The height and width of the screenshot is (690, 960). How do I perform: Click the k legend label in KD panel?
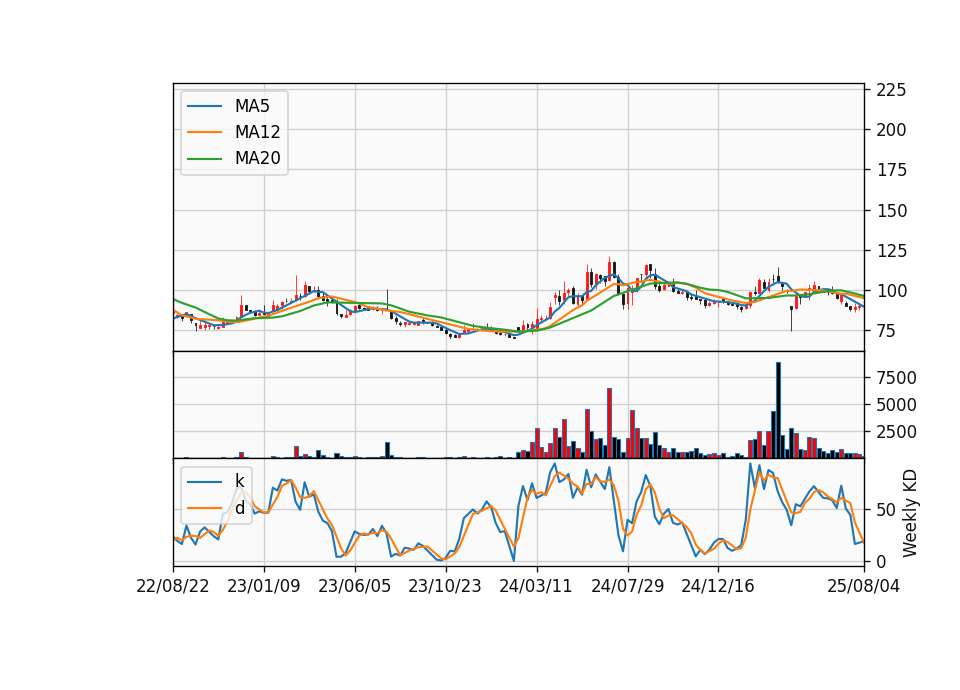point(239,481)
